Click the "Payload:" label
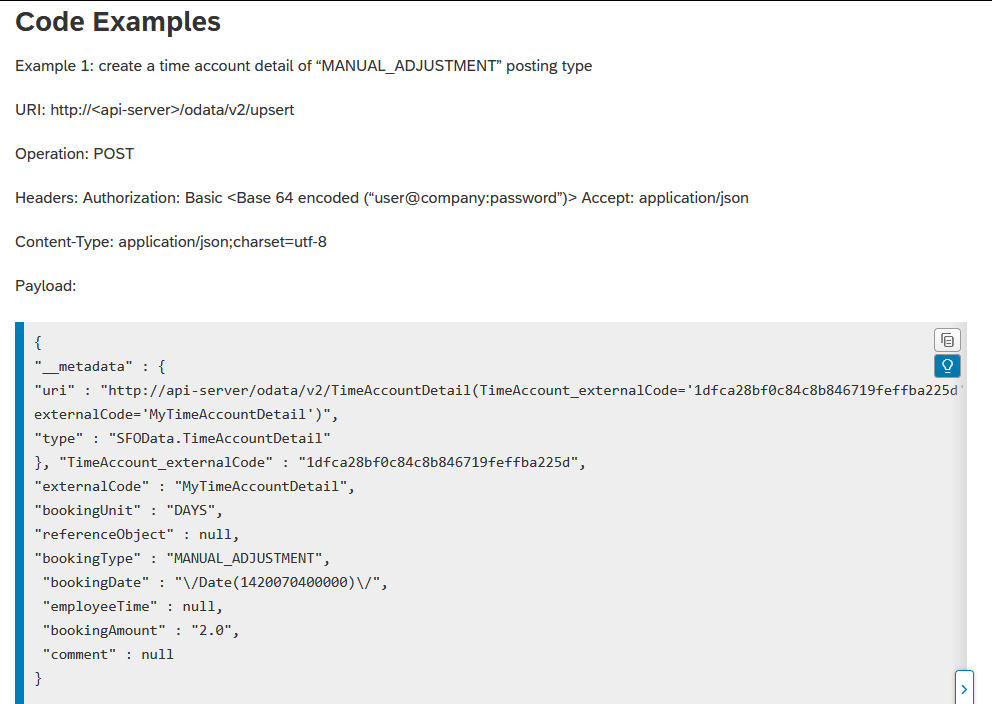The height and width of the screenshot is (704, 992). 45,286
